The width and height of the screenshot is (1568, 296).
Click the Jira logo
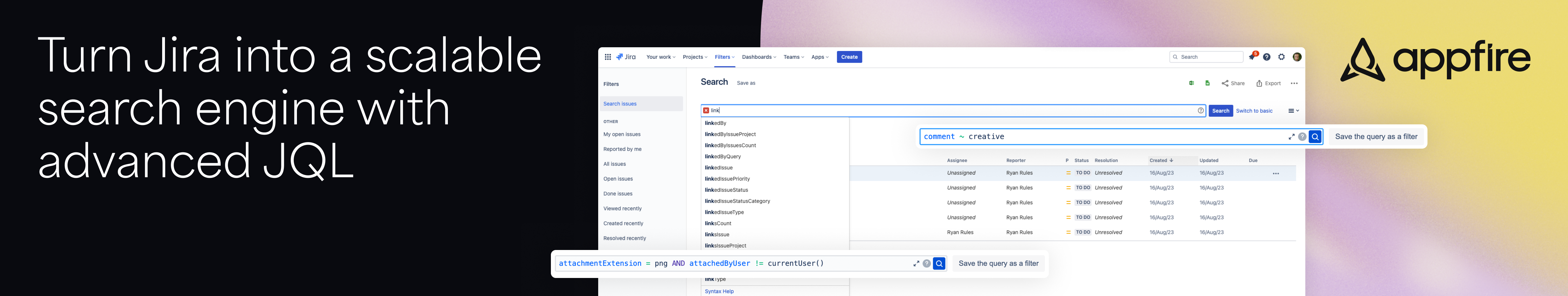[x=626, y=57]
